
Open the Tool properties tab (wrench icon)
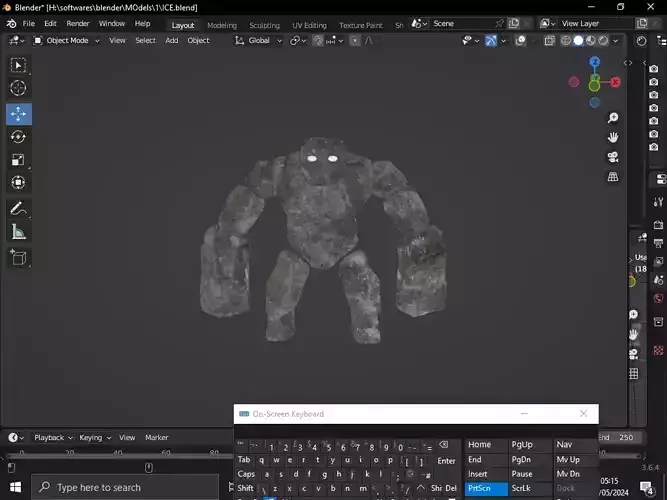[658, 202]
